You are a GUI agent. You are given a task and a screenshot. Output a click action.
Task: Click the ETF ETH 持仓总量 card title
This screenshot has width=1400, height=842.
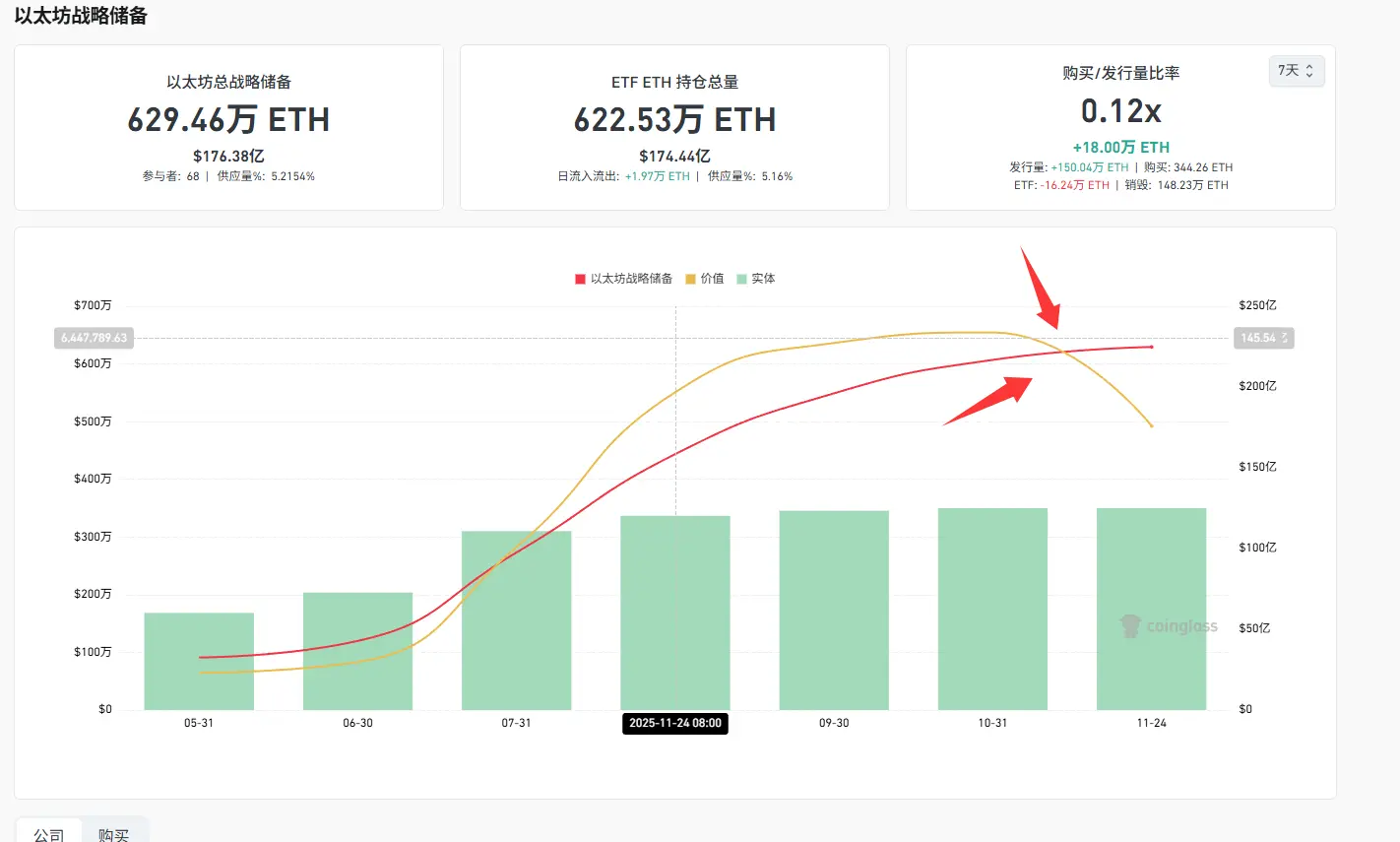tap(674, 82)
